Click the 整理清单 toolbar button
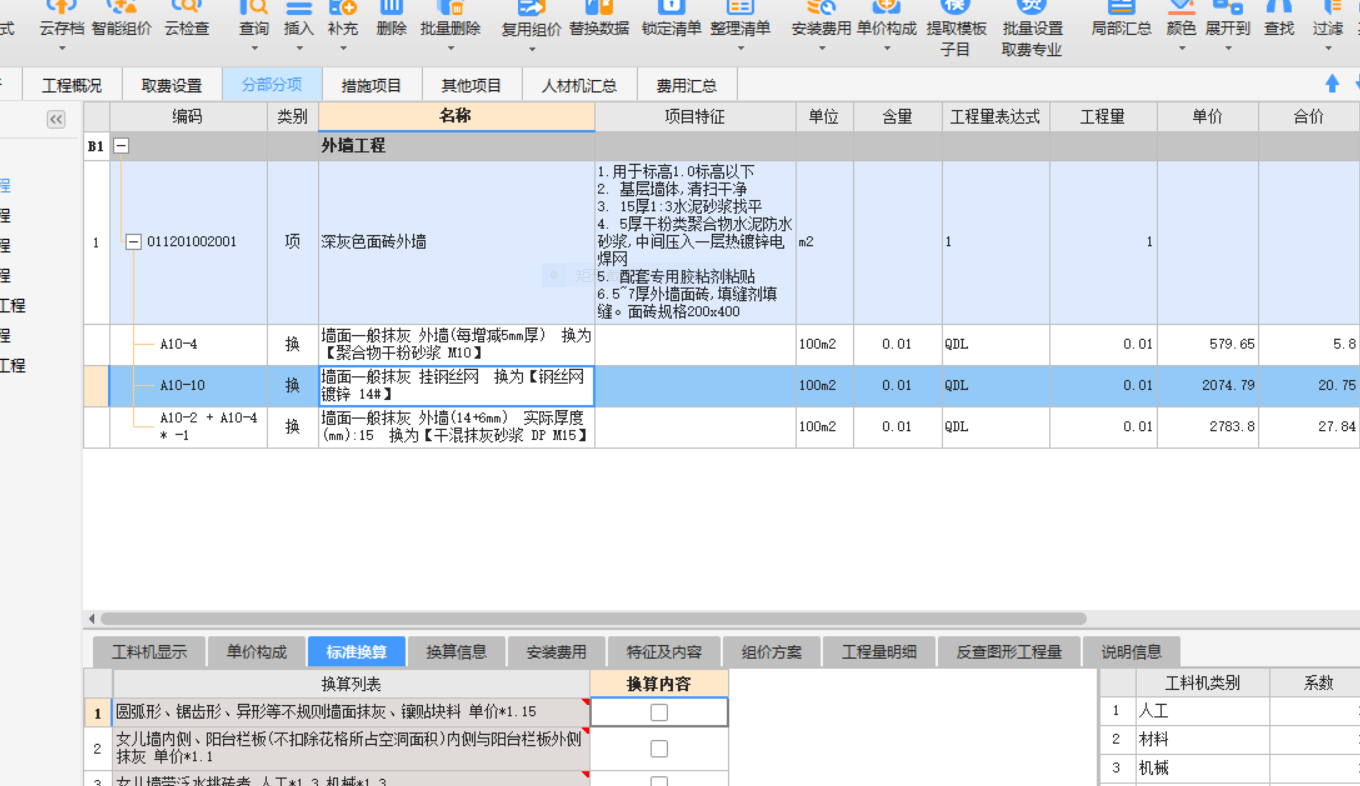The height and width of the screenshot is (786, 1360). [740, 20]
